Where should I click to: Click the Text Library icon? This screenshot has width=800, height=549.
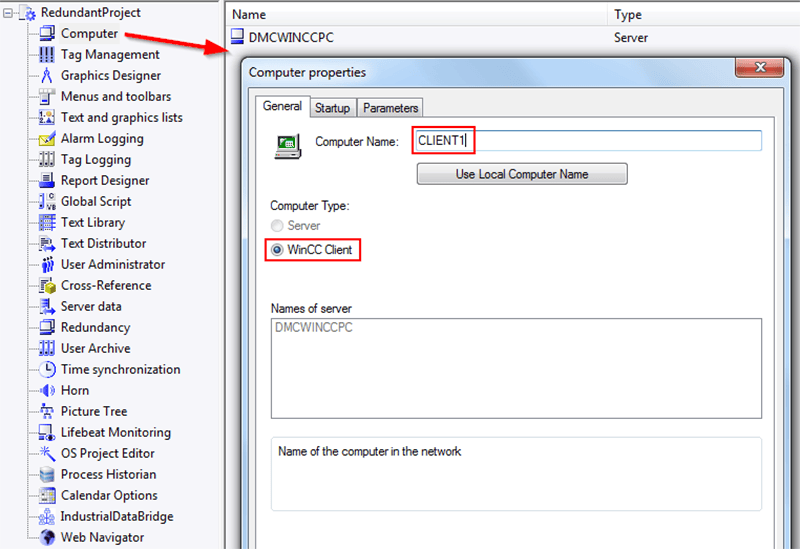47,222
